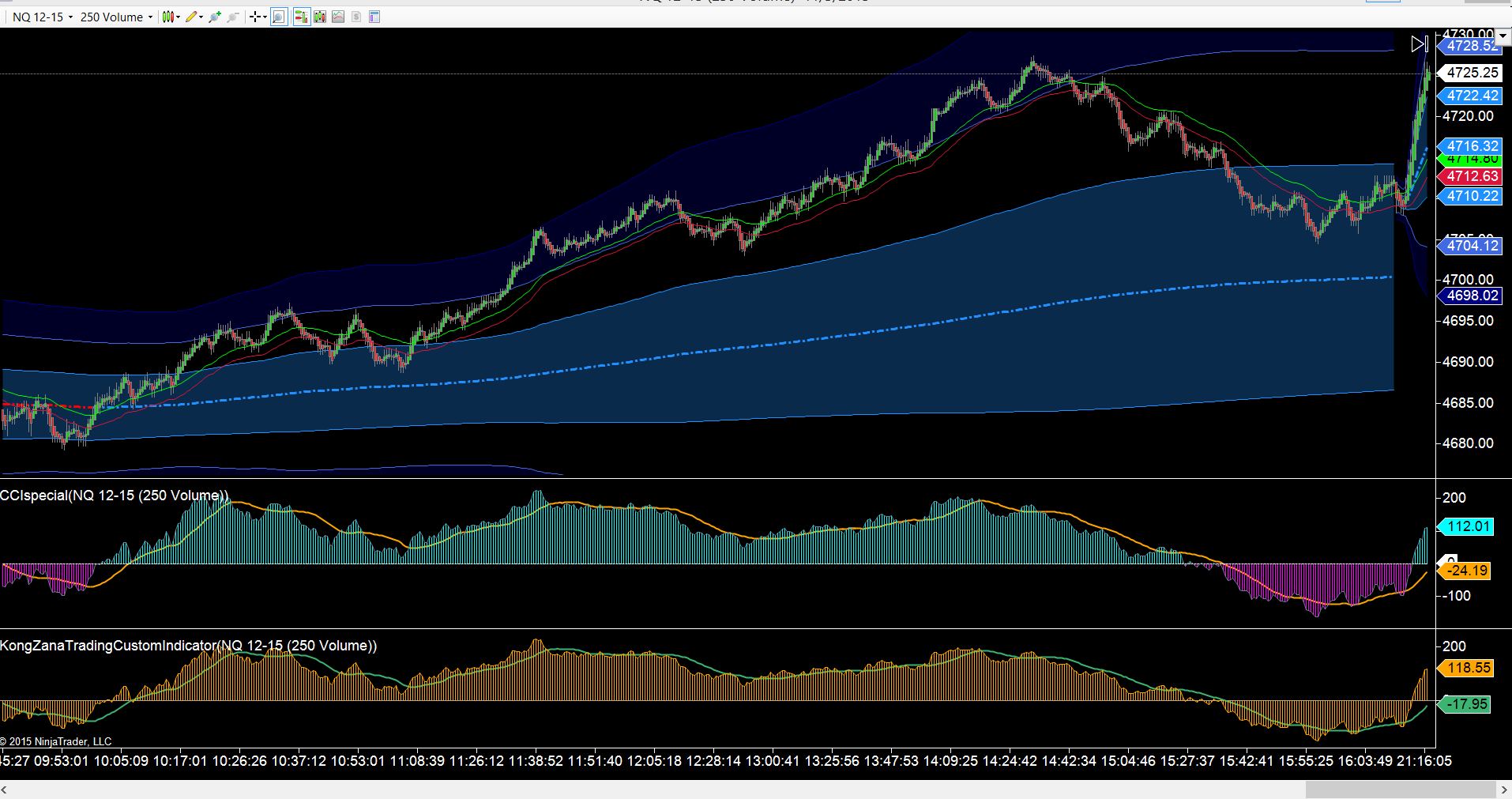The image size is (1512, 799).
Task: Click the 4725.25 current price marker
Action: click(x=1469, y=73)
